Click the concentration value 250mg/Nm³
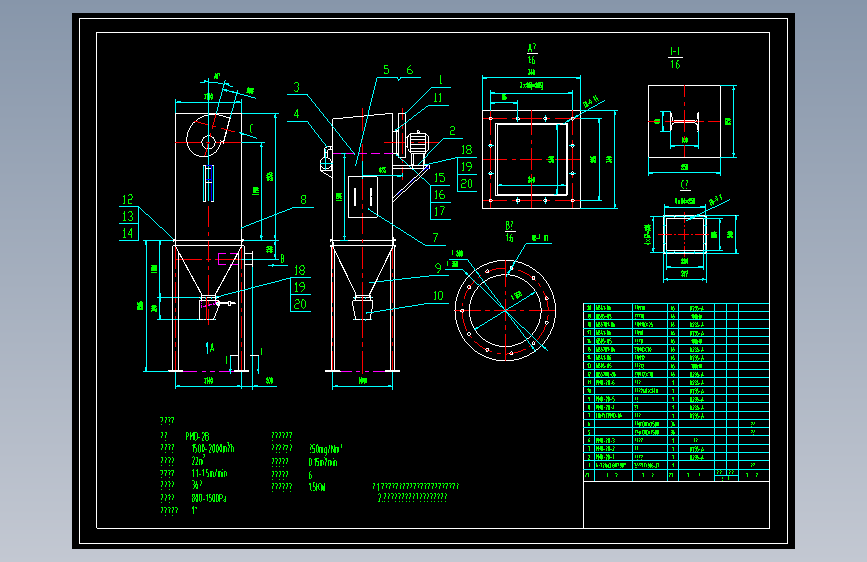Screen dimensions: 867x562 [326, 449]
